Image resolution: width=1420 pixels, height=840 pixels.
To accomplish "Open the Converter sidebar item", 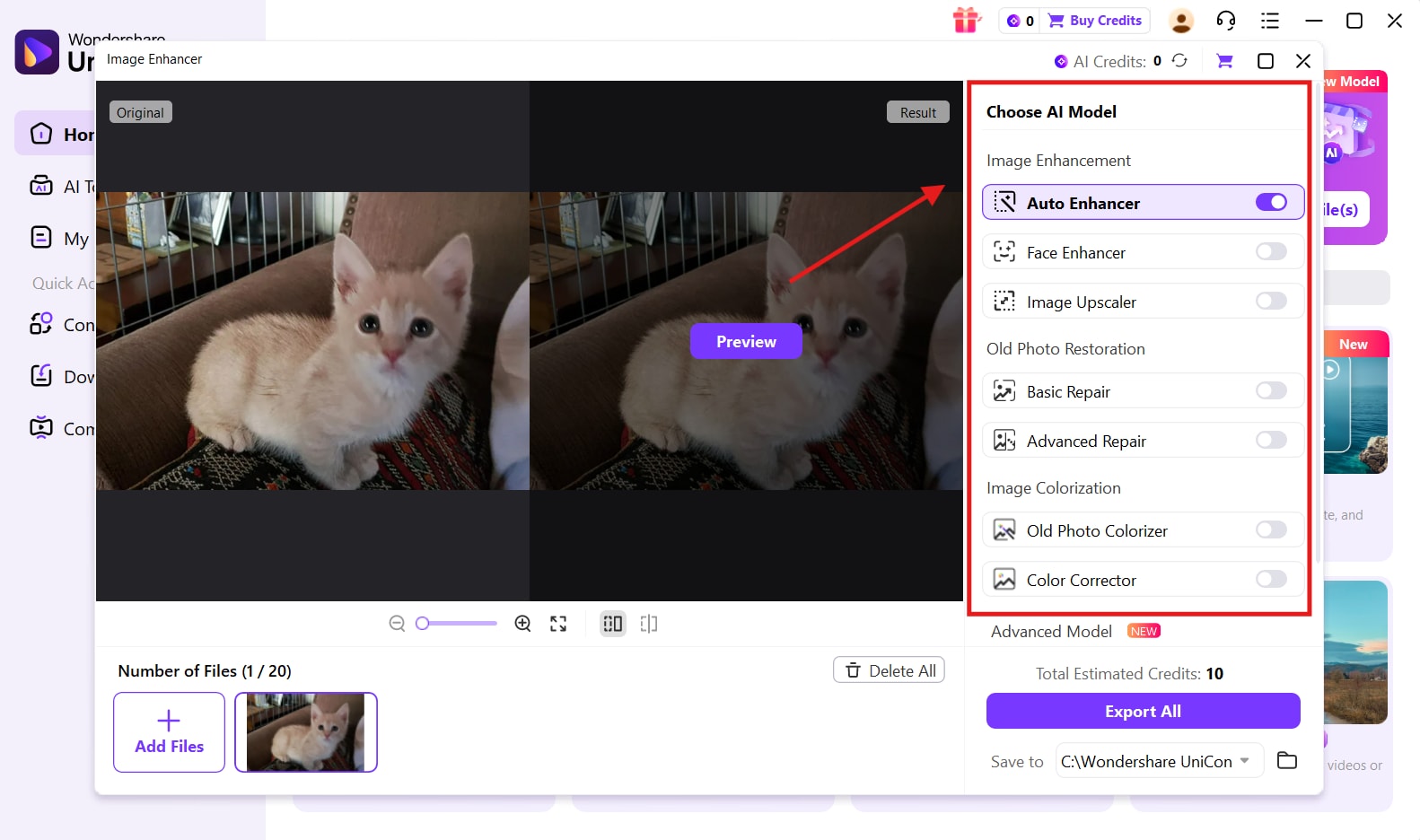I will click(x=61, y=325).
